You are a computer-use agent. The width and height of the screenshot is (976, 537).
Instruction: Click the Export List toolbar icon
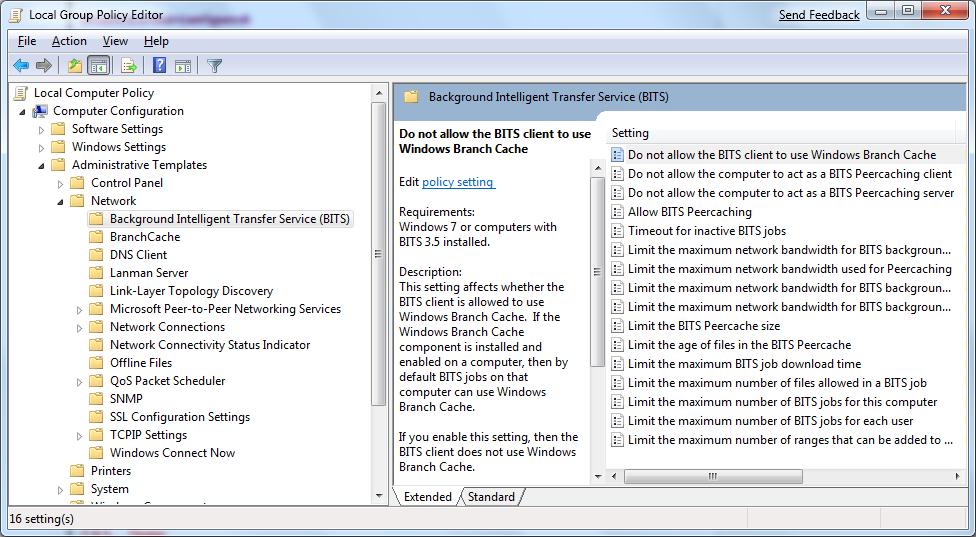click(x=129, y=65)
